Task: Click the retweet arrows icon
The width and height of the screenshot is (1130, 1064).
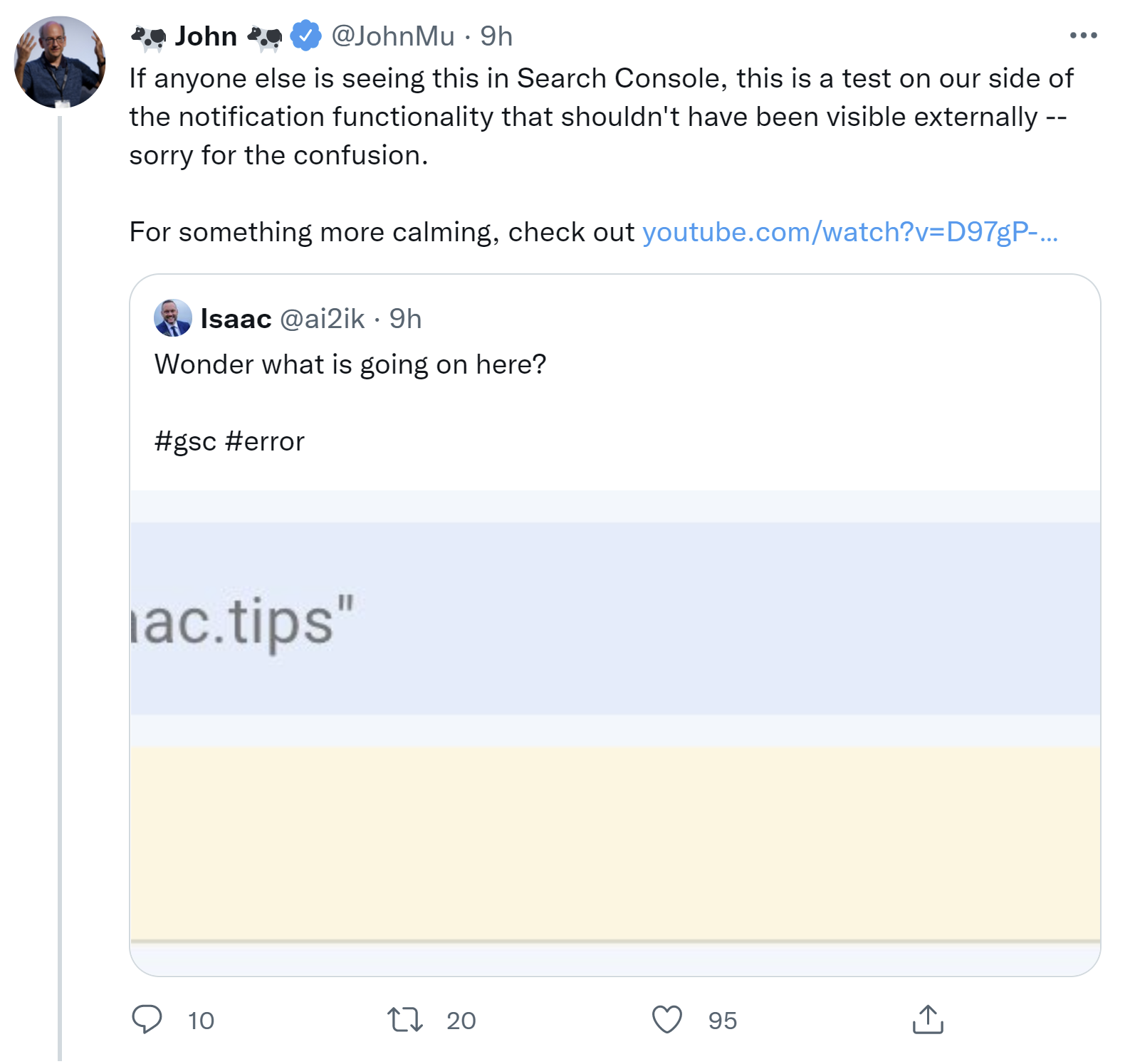Action: coord(404,1019)
